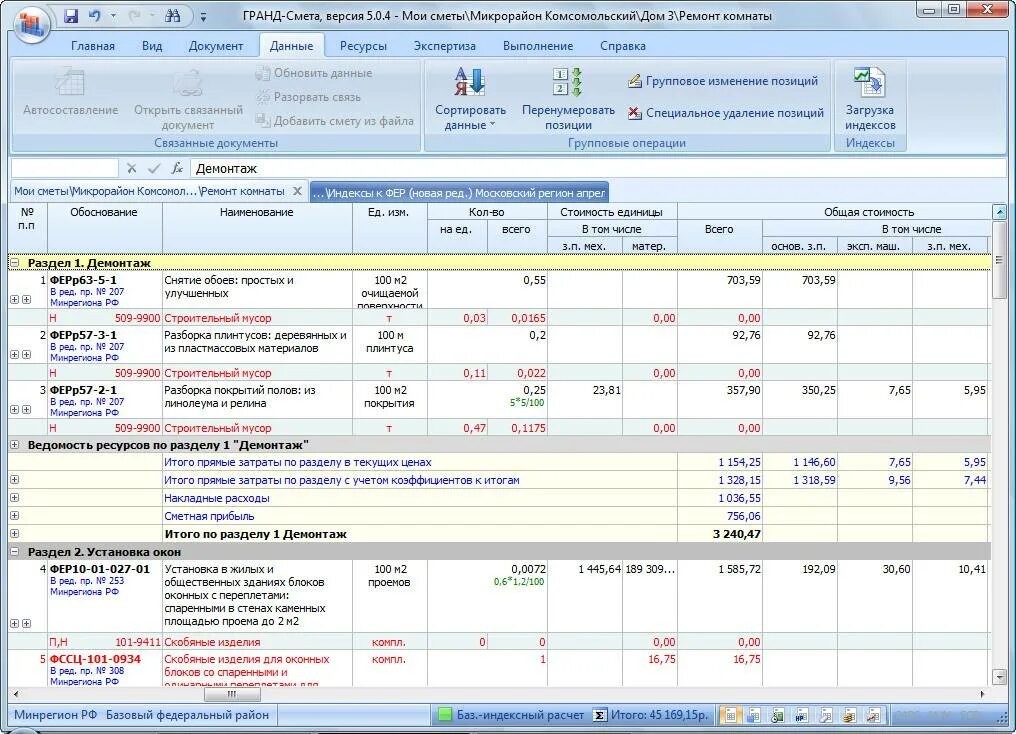Click the highlighted table view icon in status bar
The width and height of the screenshot is (1016, 734).
730,715
